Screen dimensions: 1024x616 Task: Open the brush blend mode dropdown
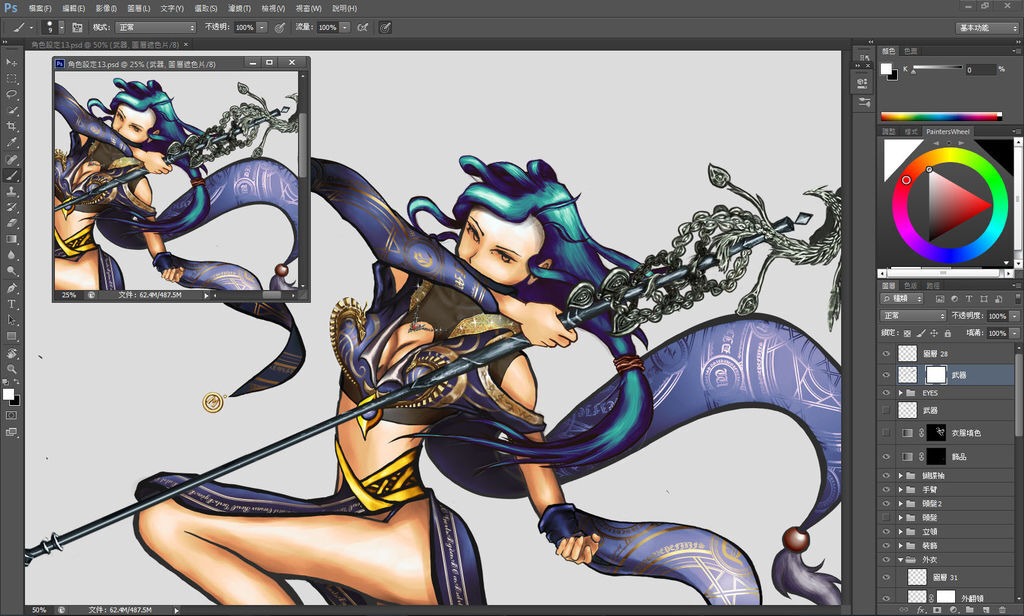pos(156,27)
